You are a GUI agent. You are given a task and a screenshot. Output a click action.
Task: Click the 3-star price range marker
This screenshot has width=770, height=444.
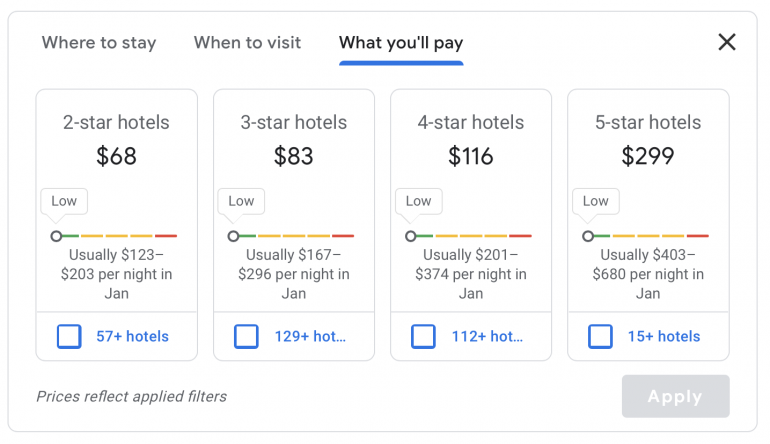click(x=234, y=236)
